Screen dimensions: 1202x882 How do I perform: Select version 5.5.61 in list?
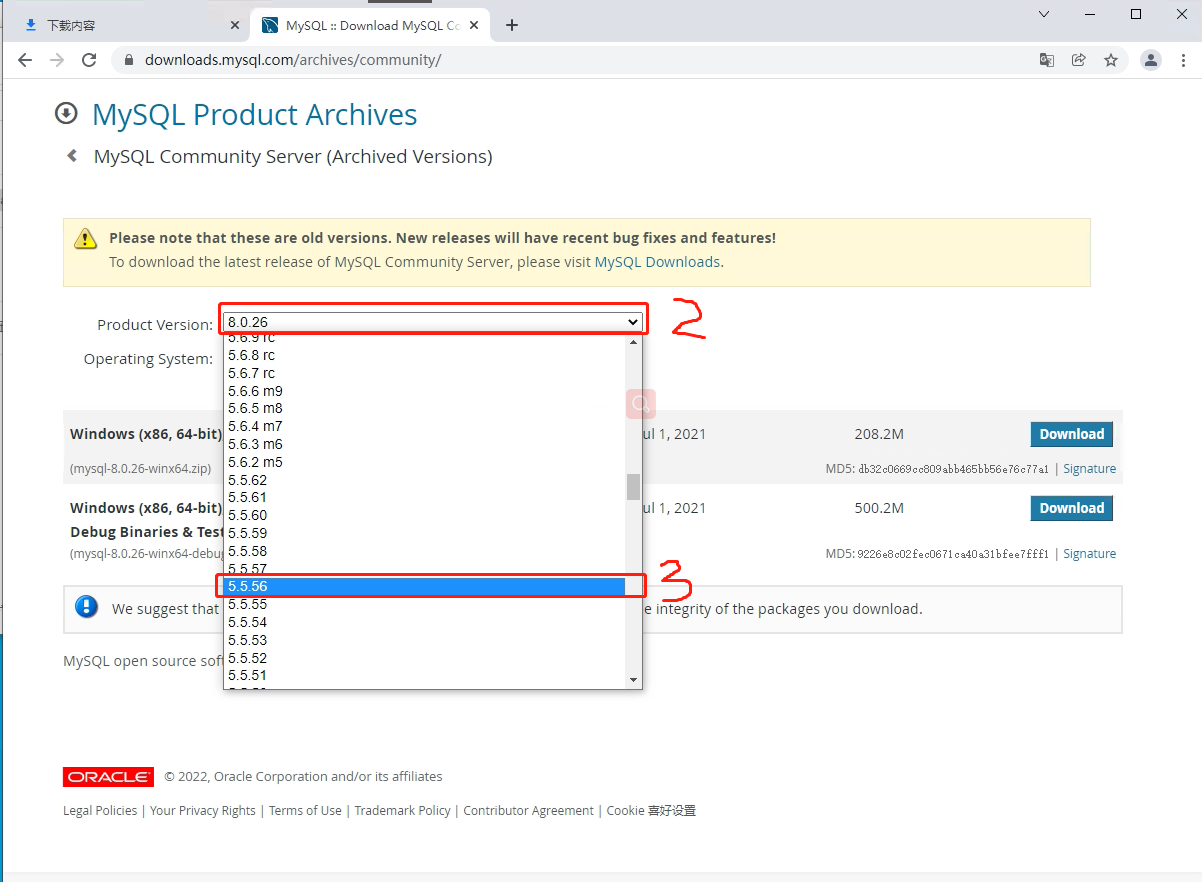click(425, 497)
